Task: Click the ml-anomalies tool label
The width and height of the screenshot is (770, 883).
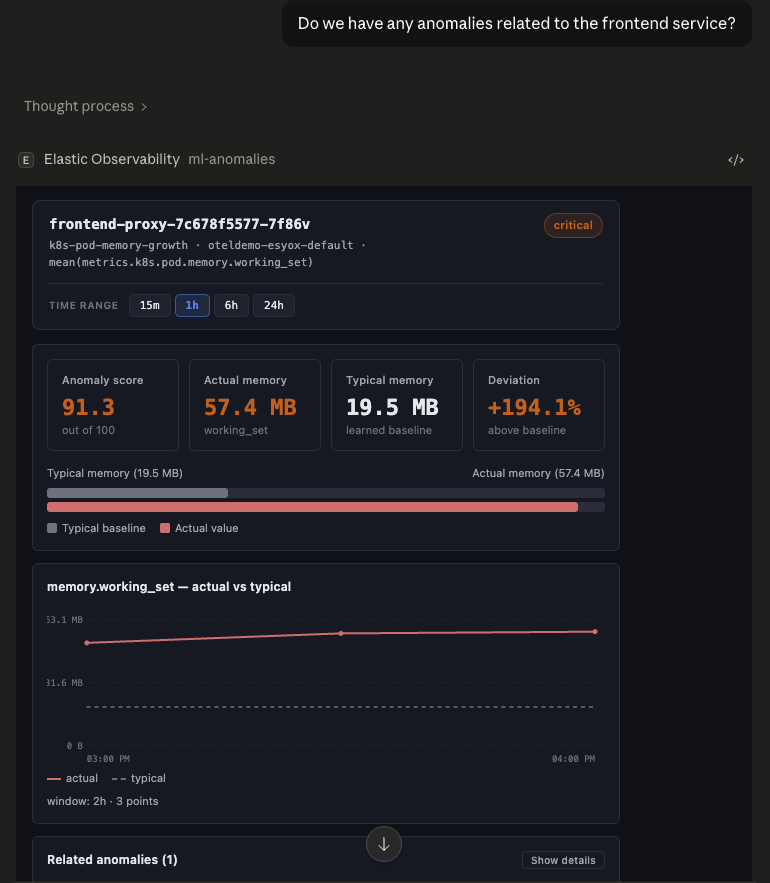Action: [232, 159]
